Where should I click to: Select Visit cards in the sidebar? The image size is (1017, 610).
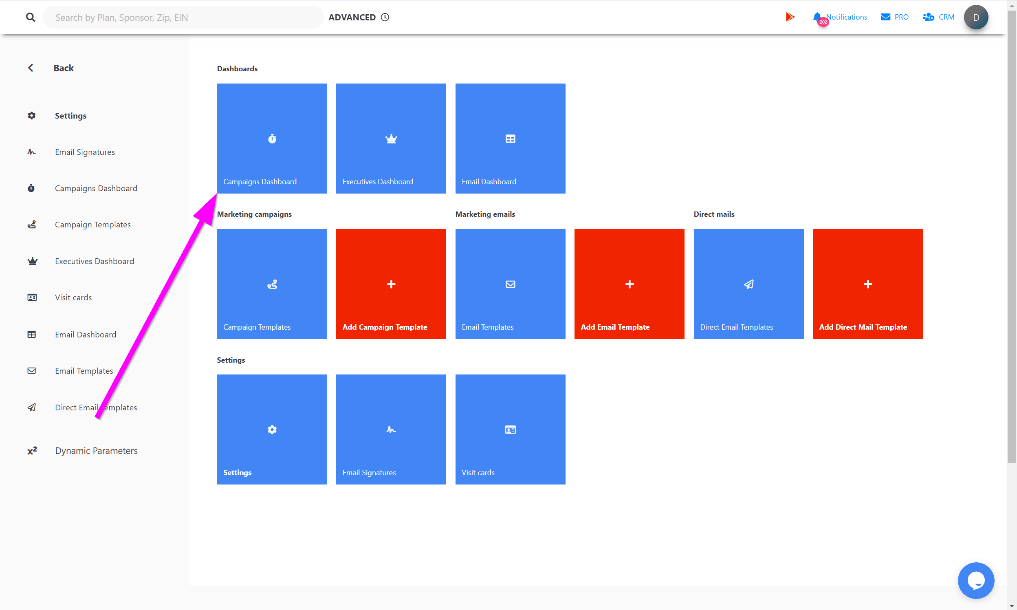(73, 298)
